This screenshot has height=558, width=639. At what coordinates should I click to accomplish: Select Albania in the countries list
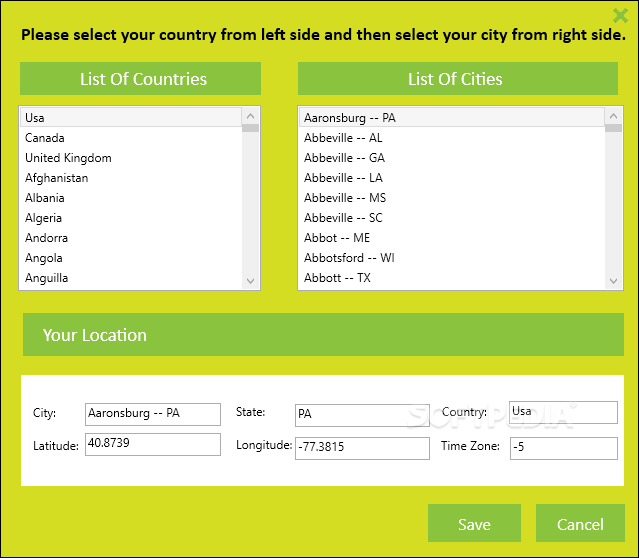[131, 198]
